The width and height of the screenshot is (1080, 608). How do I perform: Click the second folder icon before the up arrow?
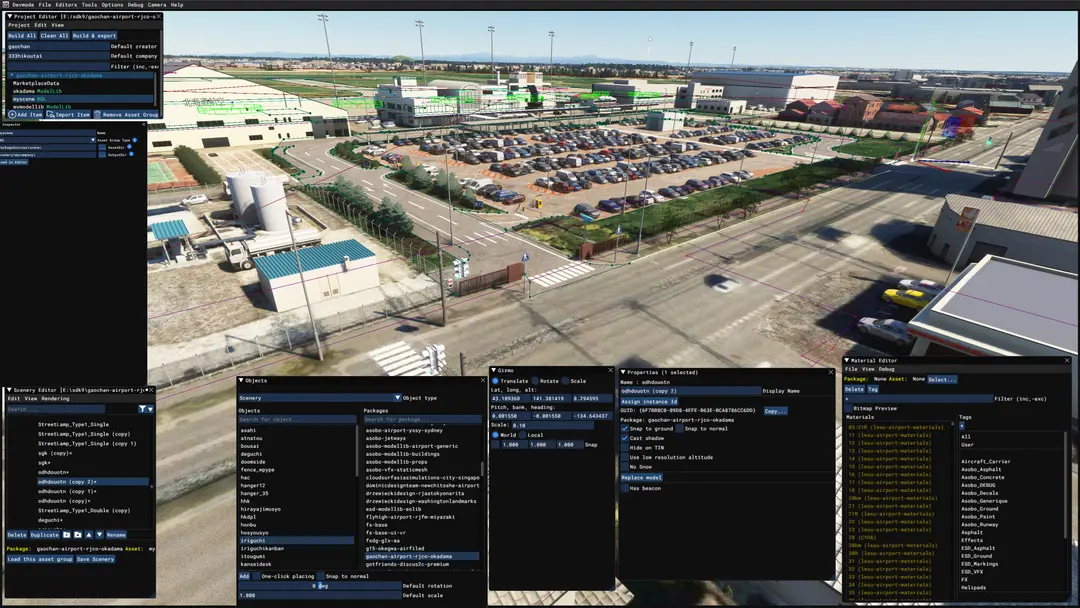[78, 534]
